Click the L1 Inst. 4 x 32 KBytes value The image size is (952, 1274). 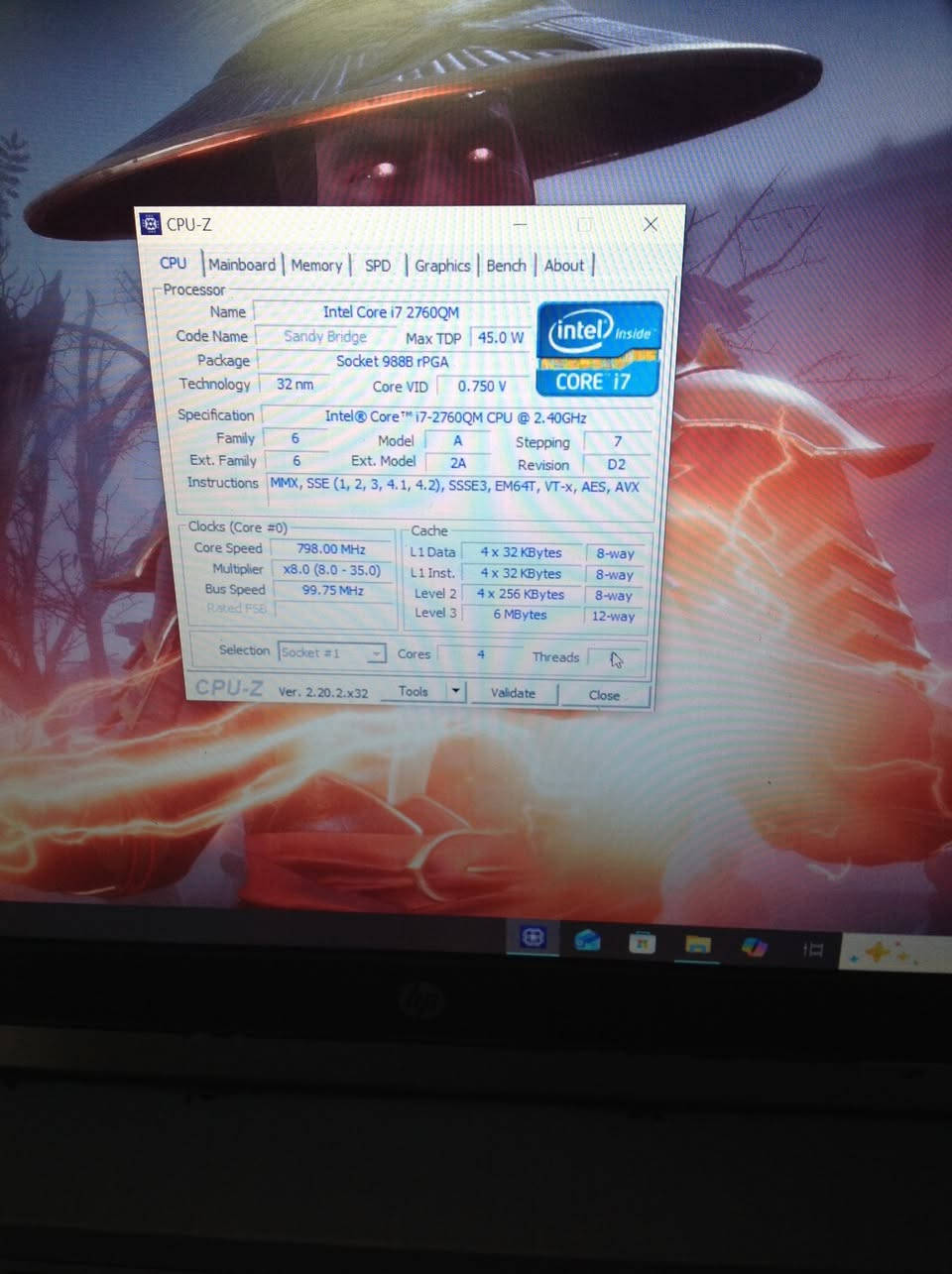point(521,574)
